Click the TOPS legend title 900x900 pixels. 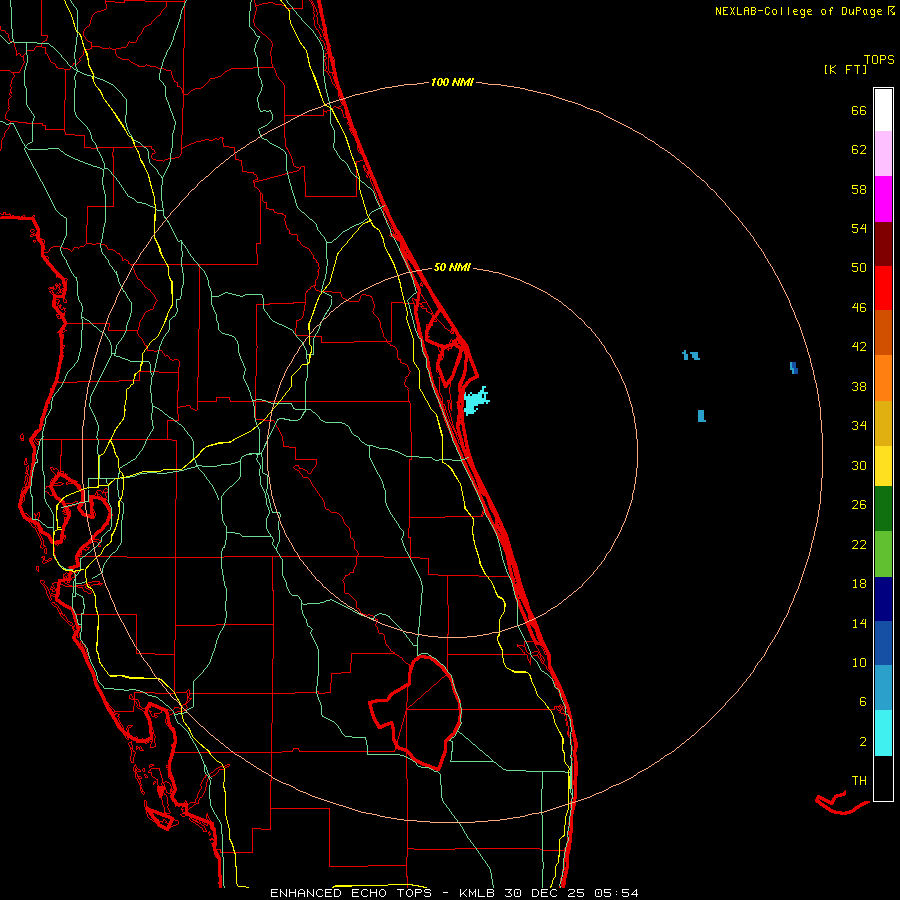(x=879, y=59)
